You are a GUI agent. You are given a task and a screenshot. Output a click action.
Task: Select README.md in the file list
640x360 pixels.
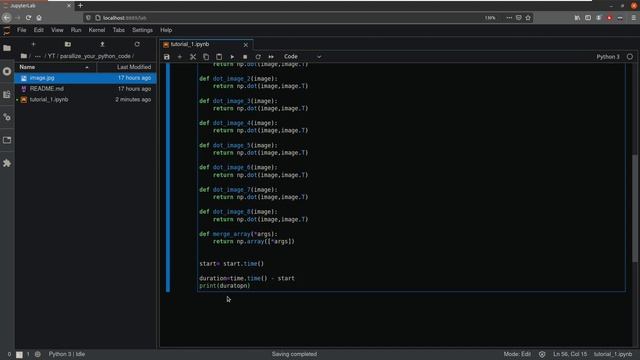tap(86, 89)
